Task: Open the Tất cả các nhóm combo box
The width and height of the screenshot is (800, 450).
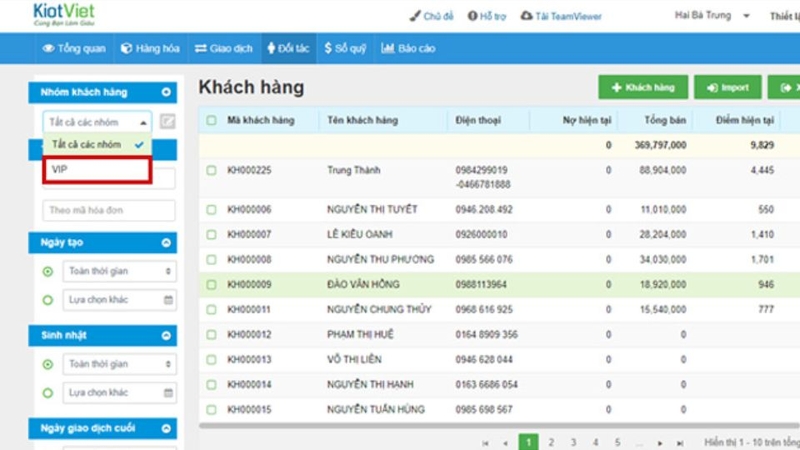Action: [97, 122]
